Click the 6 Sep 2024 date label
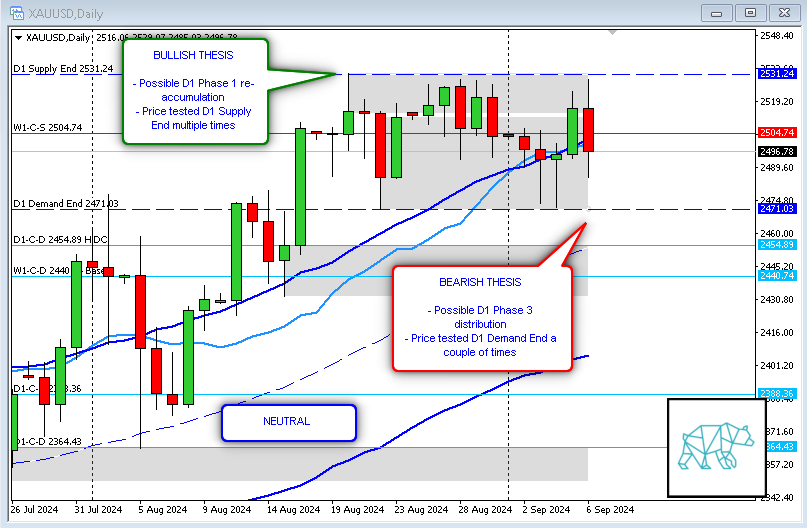 (x=609, y=509)
